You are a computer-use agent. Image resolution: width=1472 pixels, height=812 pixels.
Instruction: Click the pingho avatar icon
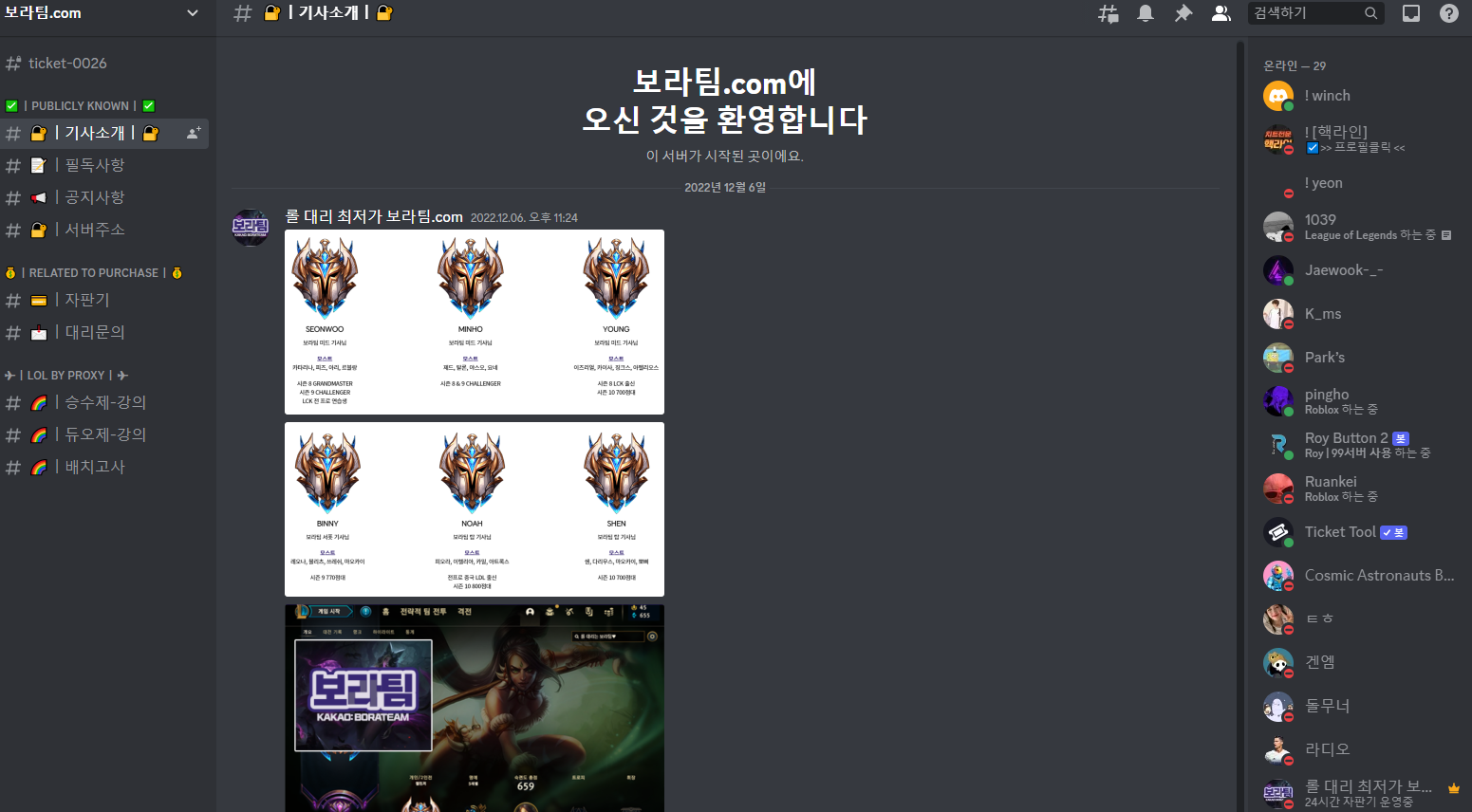(1278, 401)
